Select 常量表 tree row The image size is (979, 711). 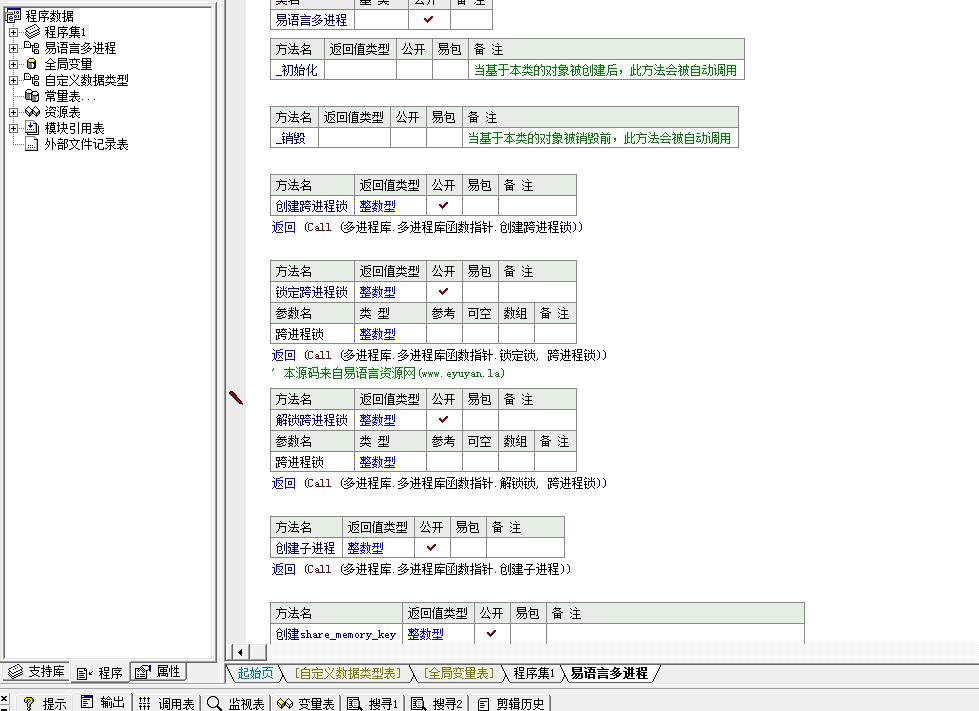click(70, 96)
